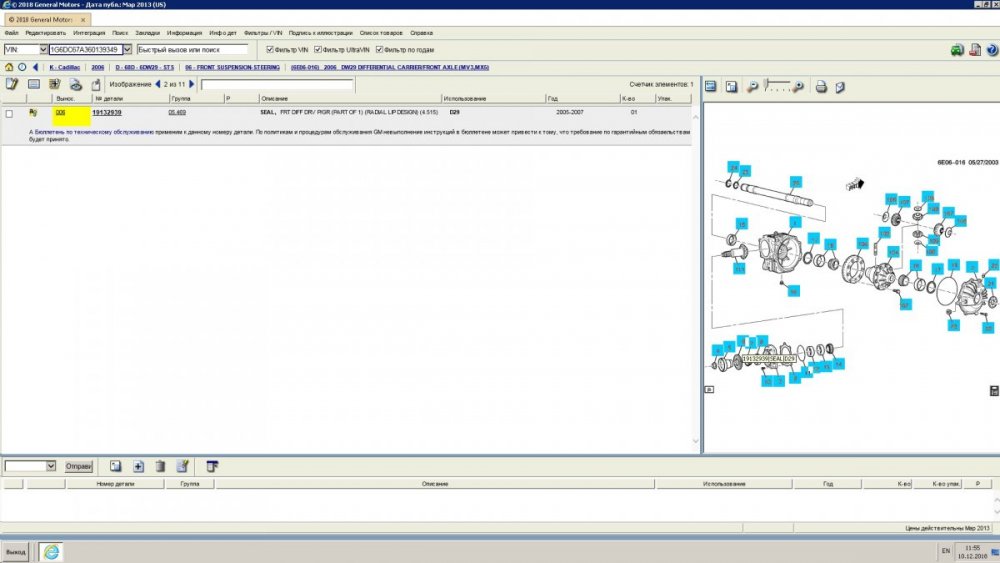This screenshot has height=563, width=1000.
Task: Open the Закладки menu
Action: coord(147,33)
